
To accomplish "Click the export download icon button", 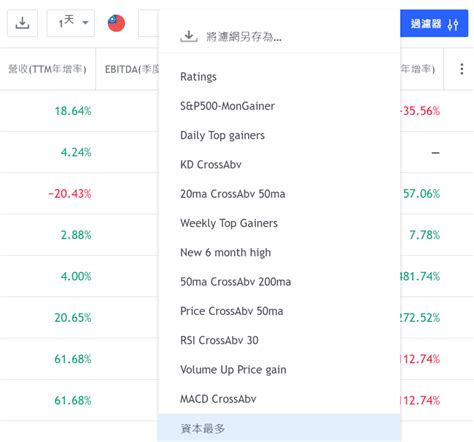I will 22,23.
